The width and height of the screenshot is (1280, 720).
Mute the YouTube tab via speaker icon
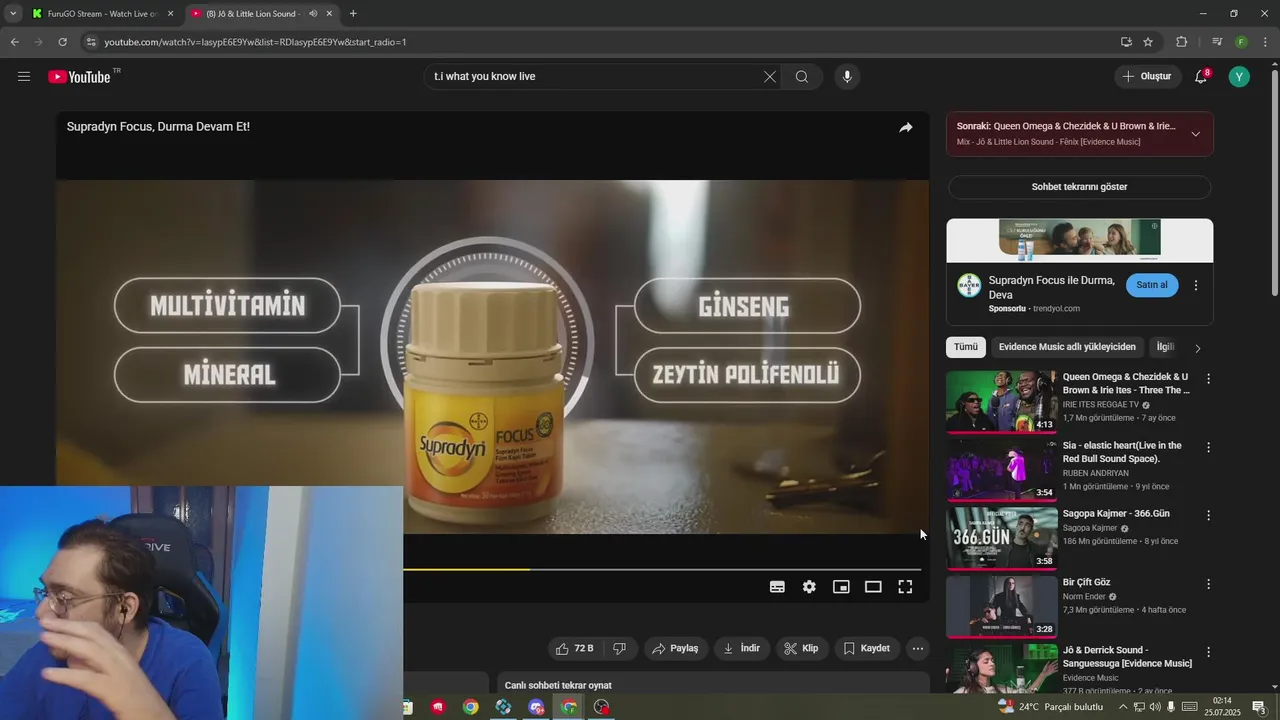point(313,14)
